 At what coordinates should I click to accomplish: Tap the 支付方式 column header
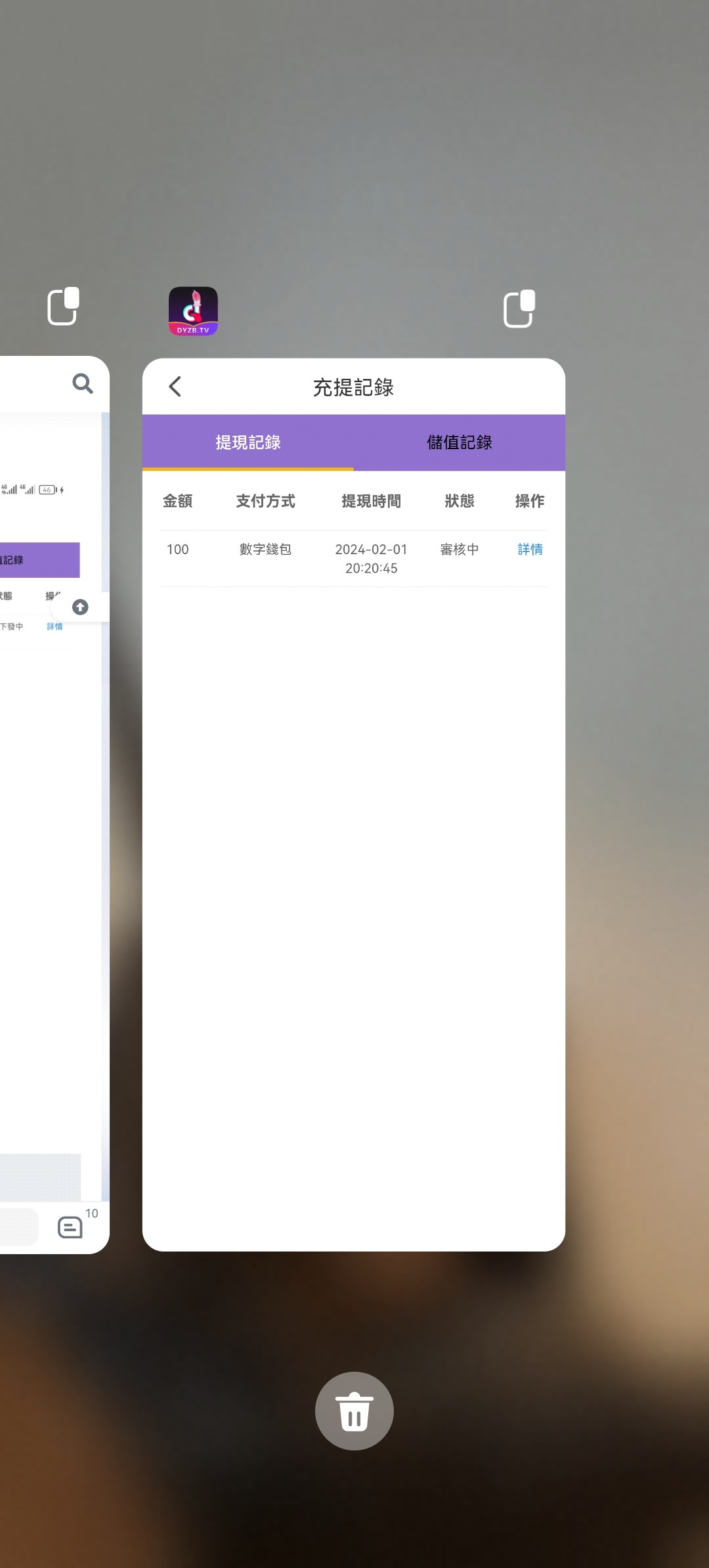[266, 501]
